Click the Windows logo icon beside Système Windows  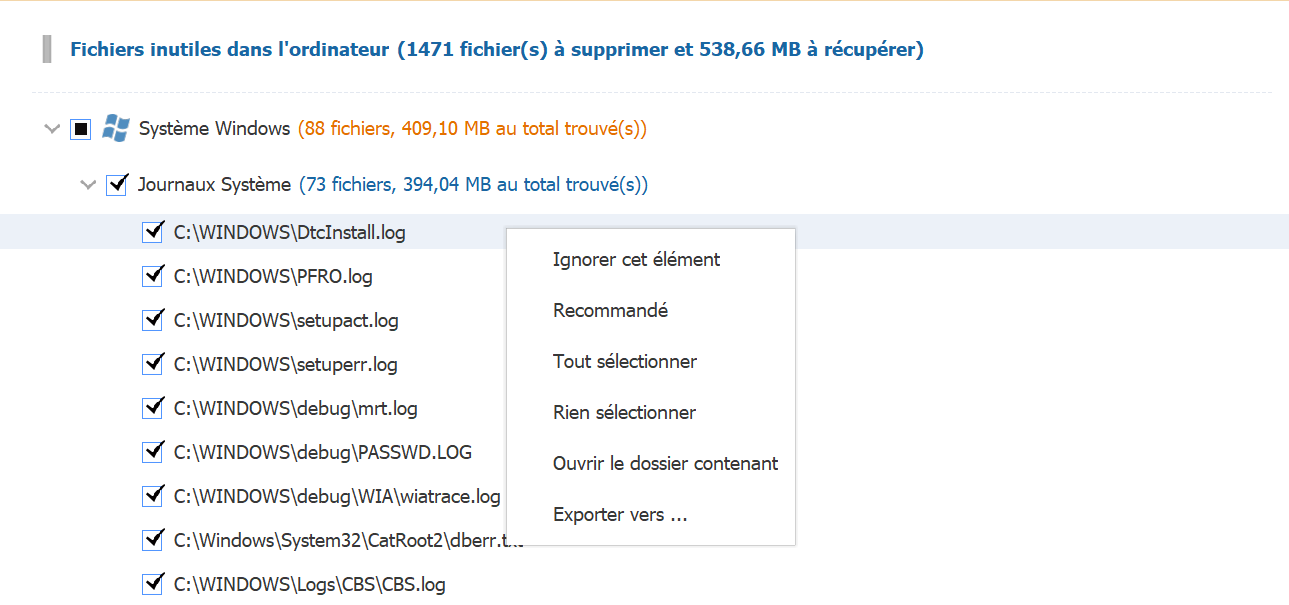[x=116, y=128]
